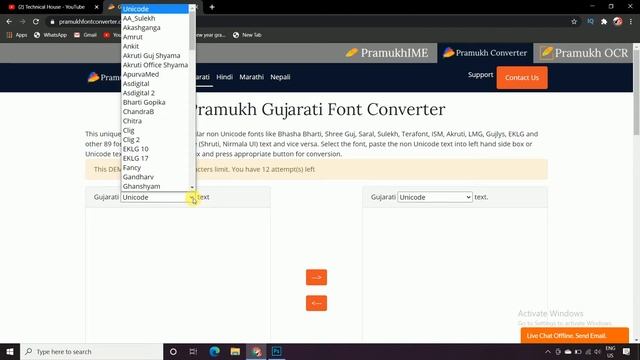Open the Windows Start menu

(x=10, y=351)
